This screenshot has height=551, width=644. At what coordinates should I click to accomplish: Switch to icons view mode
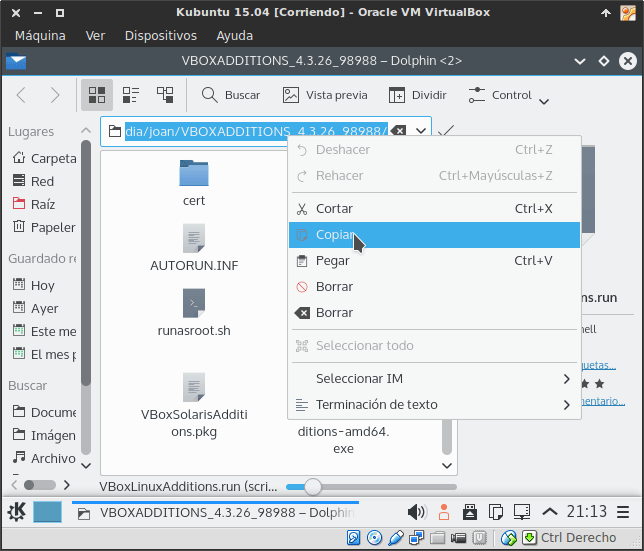point(97,95)
